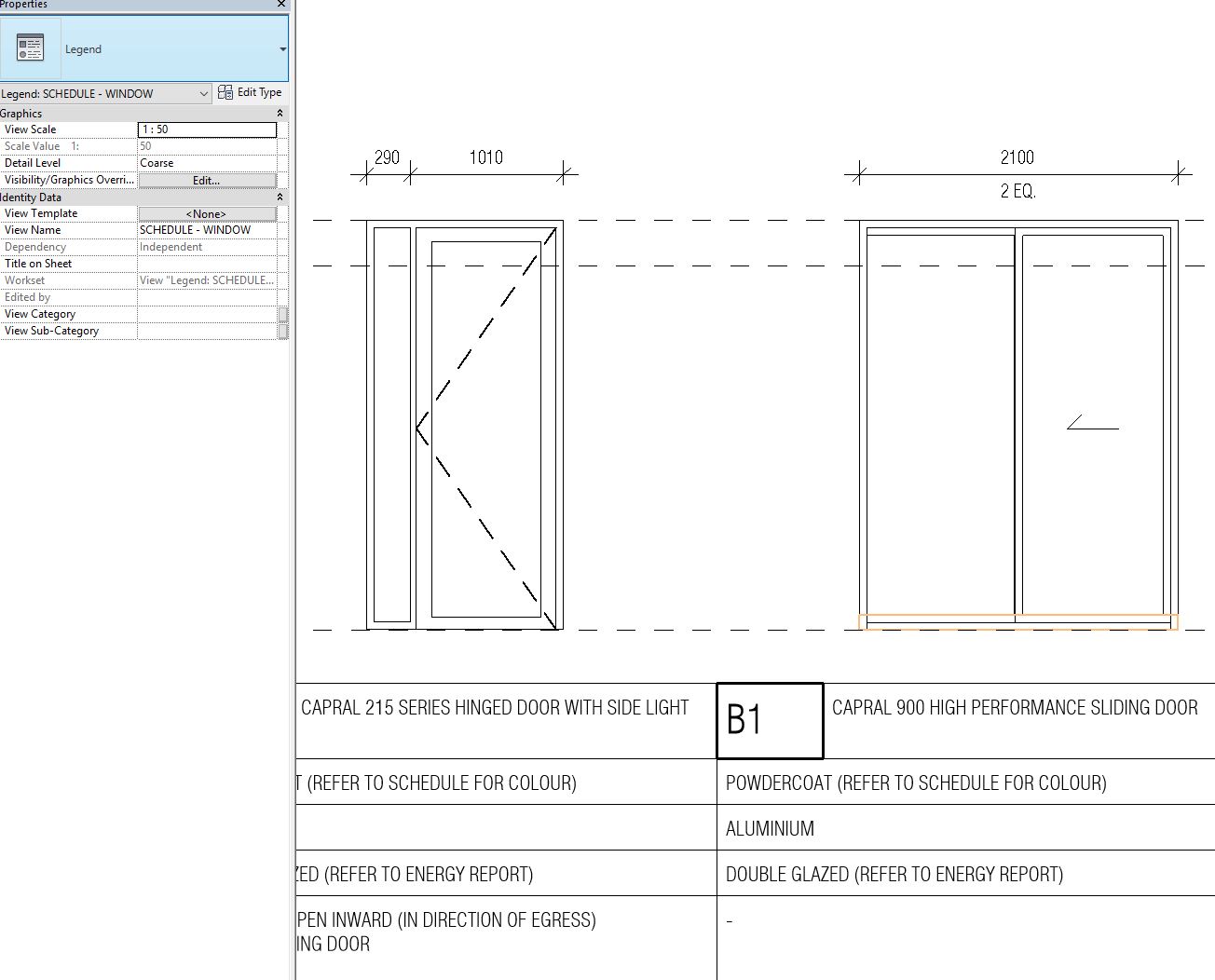The width and height of the screenshot is (1215, 980).
Task: Click Edit for Visibility/Graphics Overrides
Action: tap(207, 180)
